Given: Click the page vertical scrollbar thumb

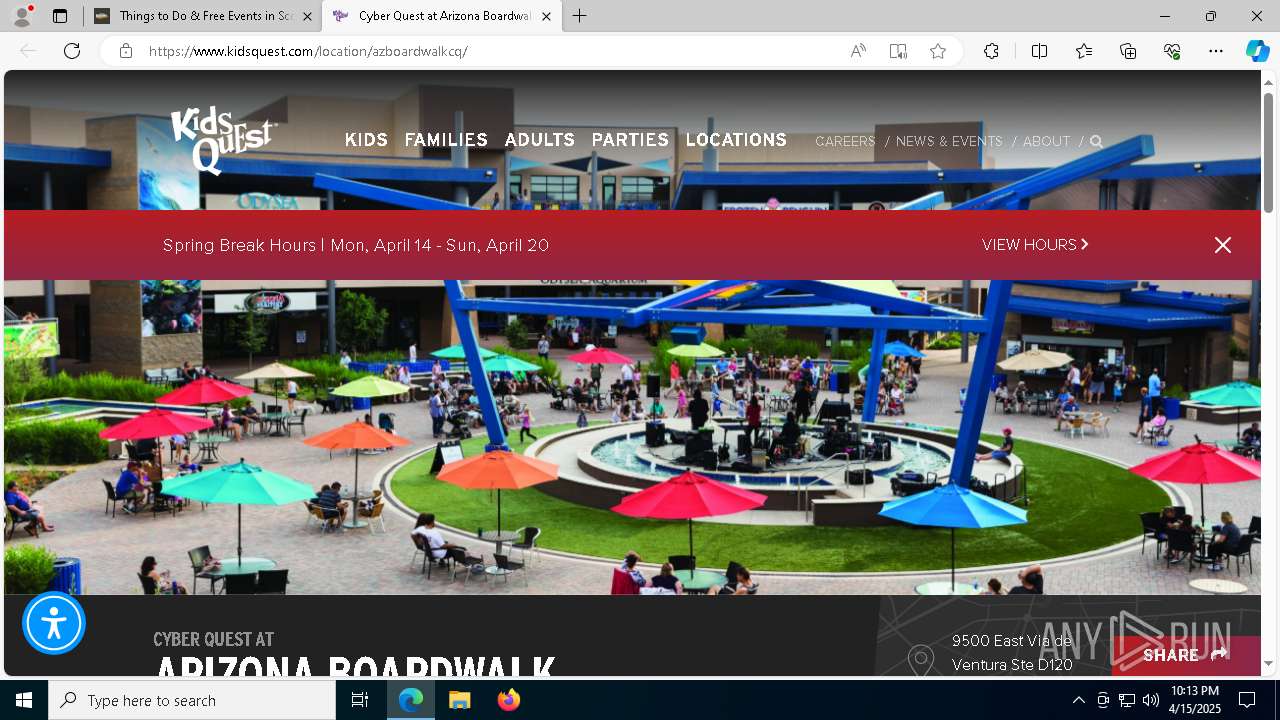Looking at the screenshot, I should 1269,152.
